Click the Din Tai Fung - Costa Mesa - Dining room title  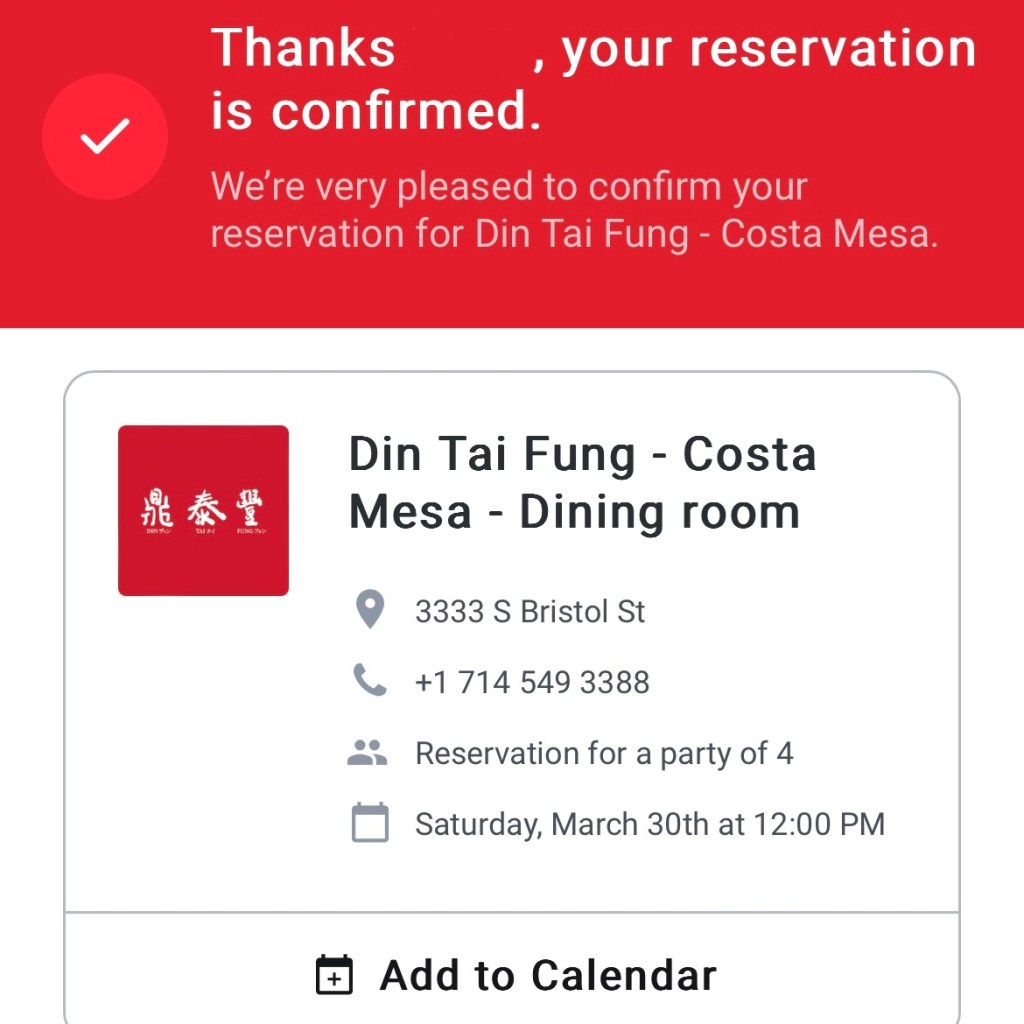point(582,483)
